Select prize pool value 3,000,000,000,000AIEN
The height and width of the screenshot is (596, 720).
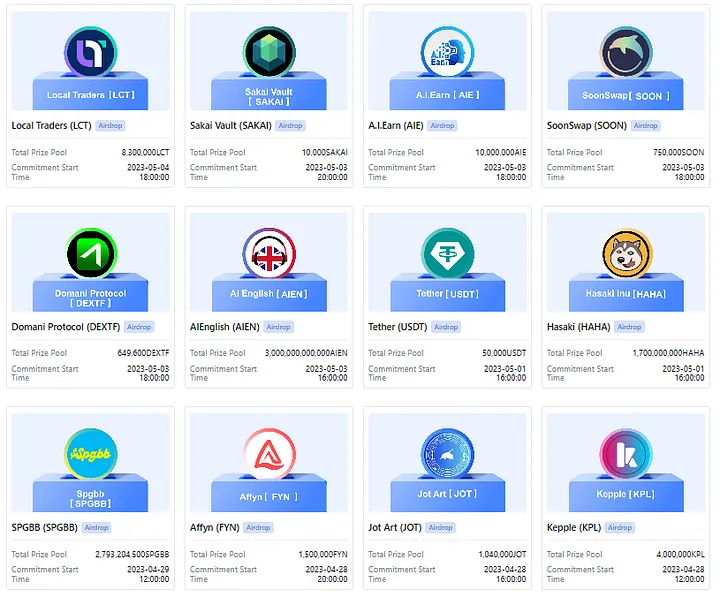(x=306, y=353)
